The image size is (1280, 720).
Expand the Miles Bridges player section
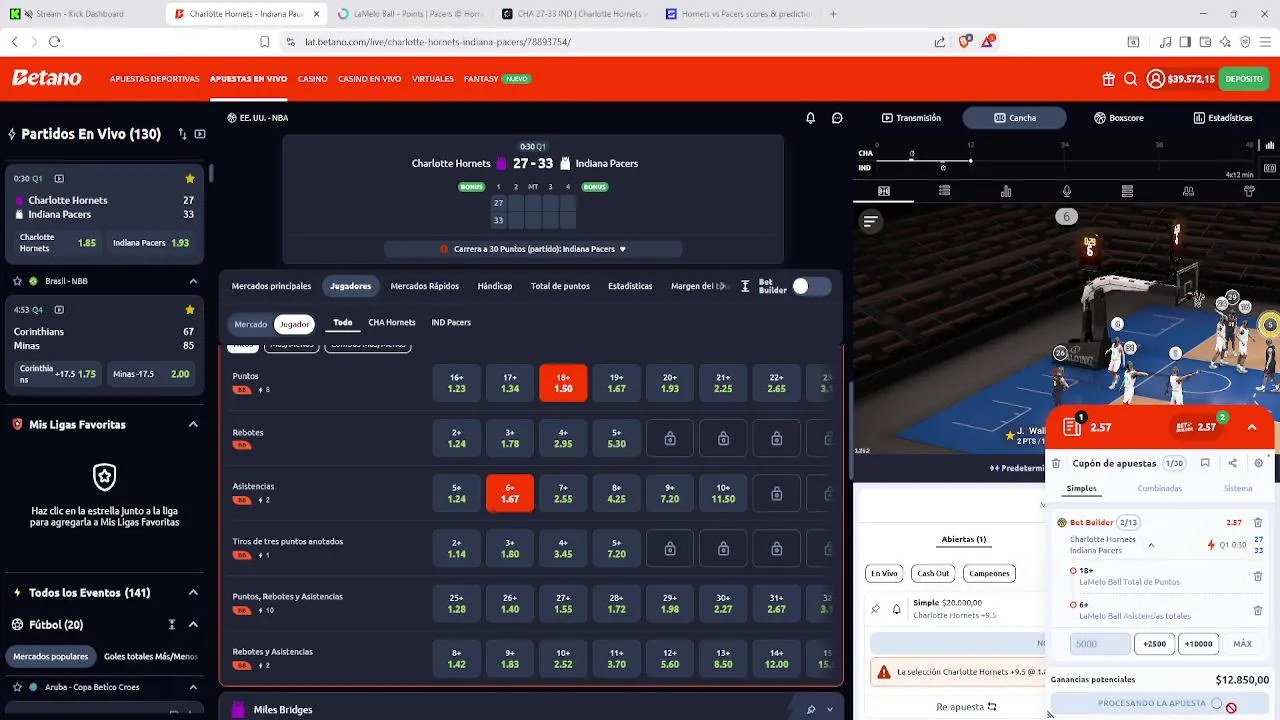[x=830, y=710]
